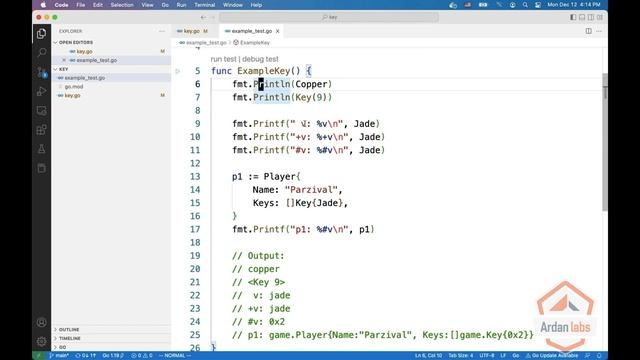
Task: Close example_test.go in Open Editors
Action: (64, 60)
